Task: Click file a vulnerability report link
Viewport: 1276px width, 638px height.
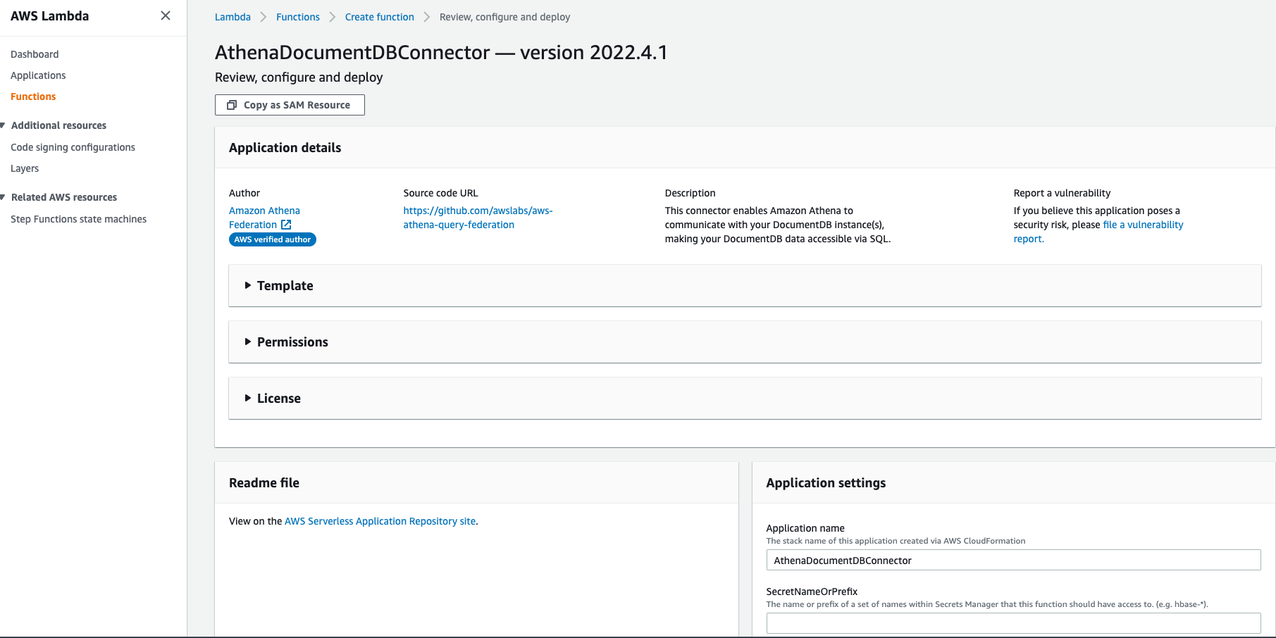Action: click(x=1142, y=225)
